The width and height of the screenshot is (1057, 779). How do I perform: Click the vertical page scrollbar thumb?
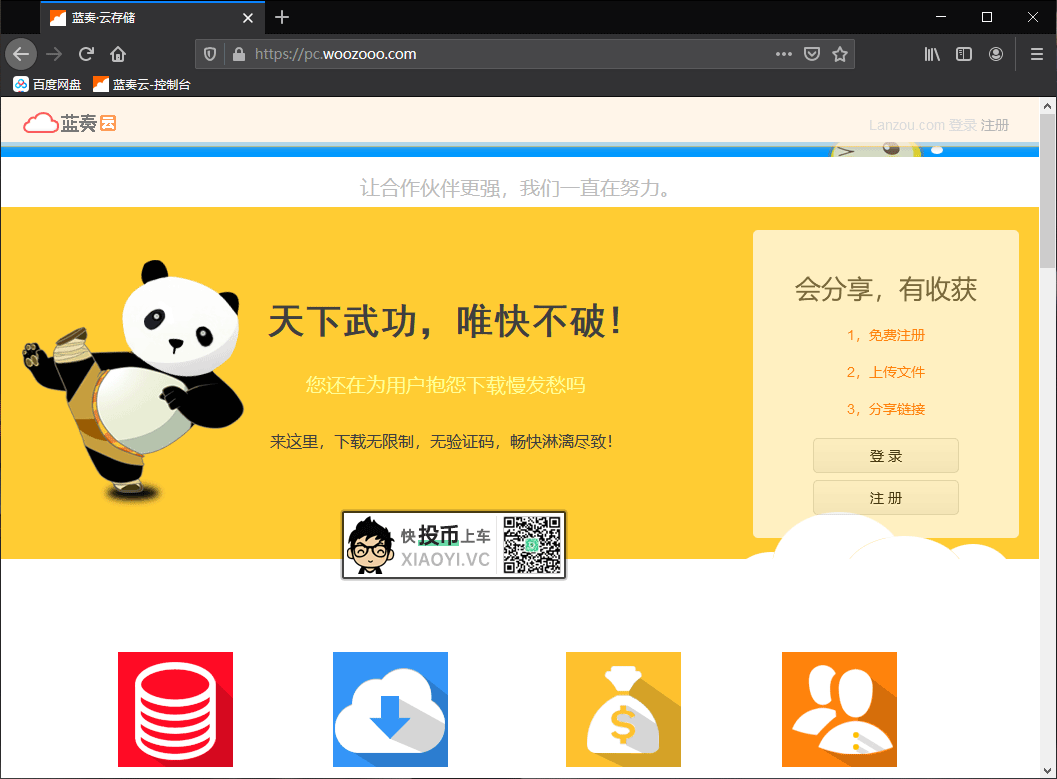pos(1047,192)
